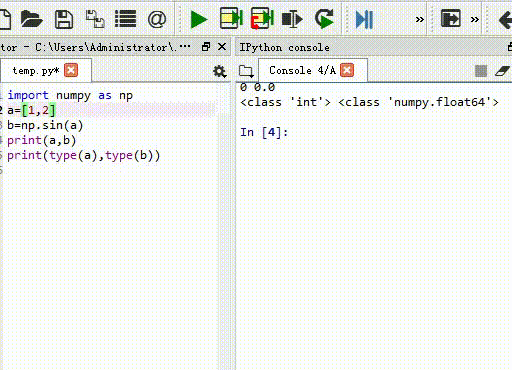
Task: Close the temp.py tab
Action: point(71,70)
